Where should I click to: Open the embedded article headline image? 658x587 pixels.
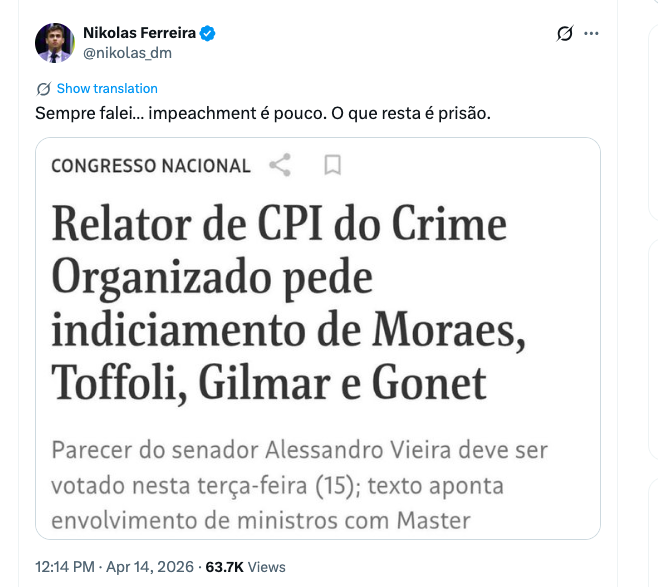point(318,300)
